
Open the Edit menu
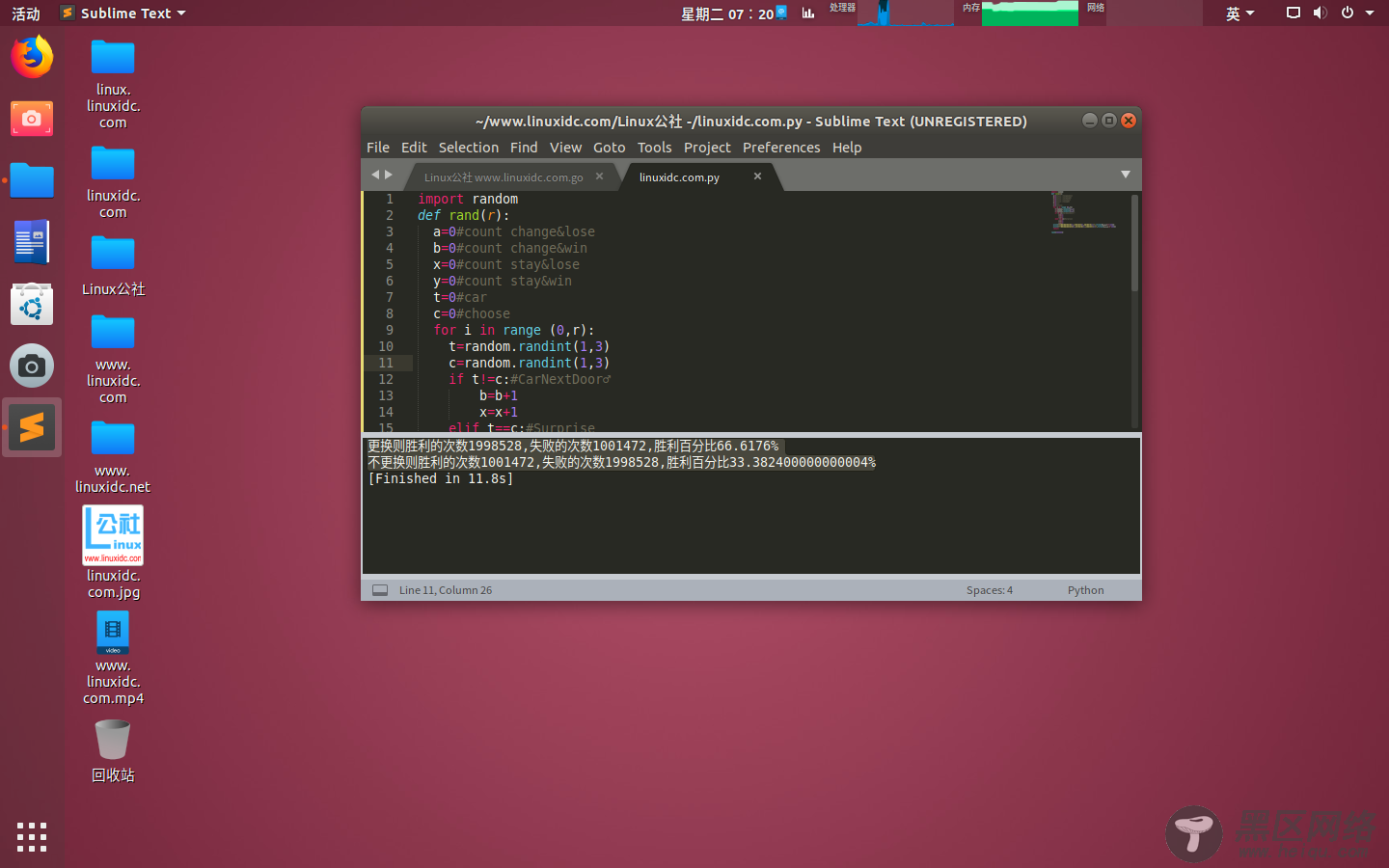click(414, 148)
